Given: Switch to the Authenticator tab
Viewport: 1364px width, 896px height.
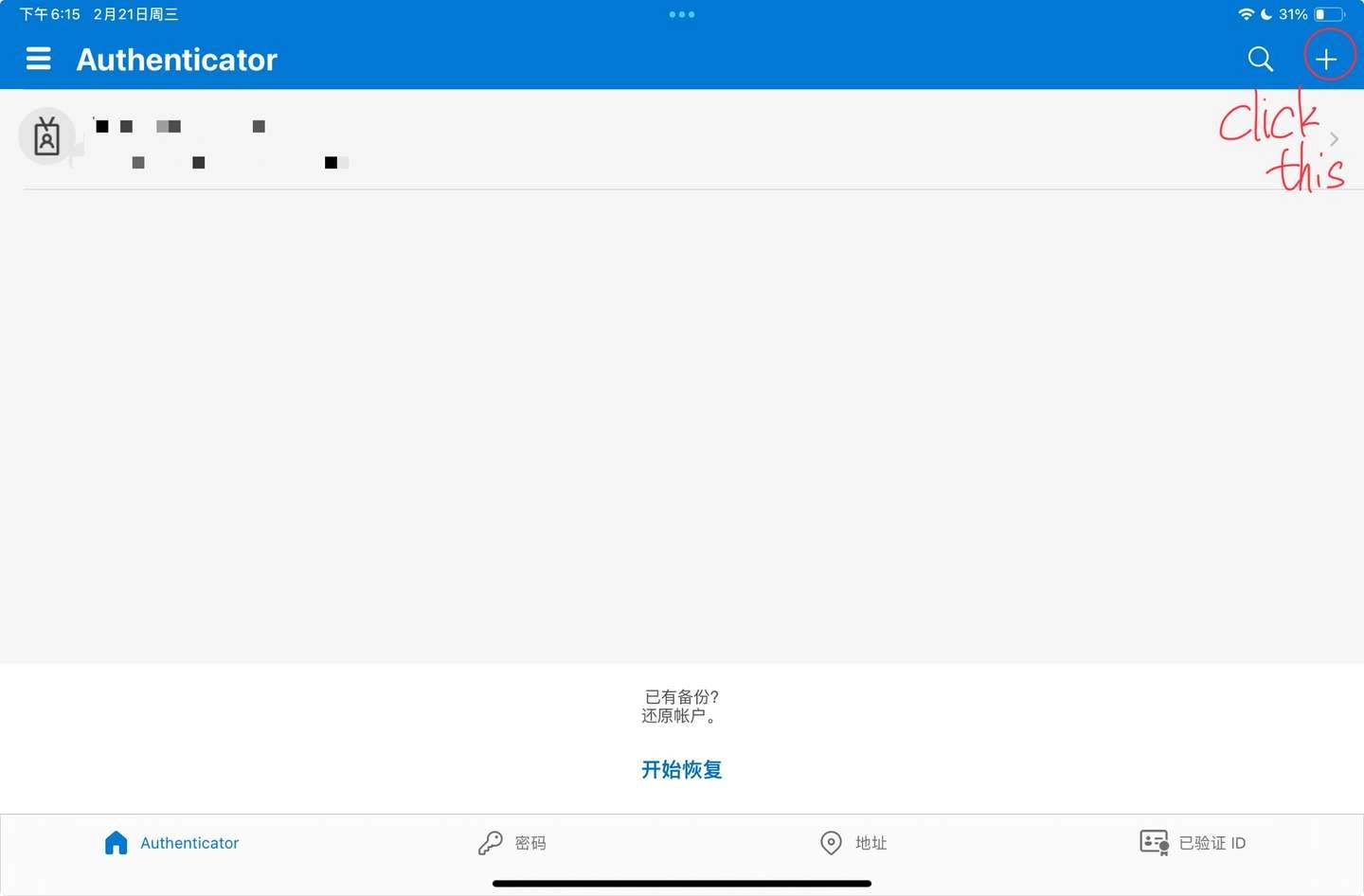Looking at the screenshot, I should point(171,843).
